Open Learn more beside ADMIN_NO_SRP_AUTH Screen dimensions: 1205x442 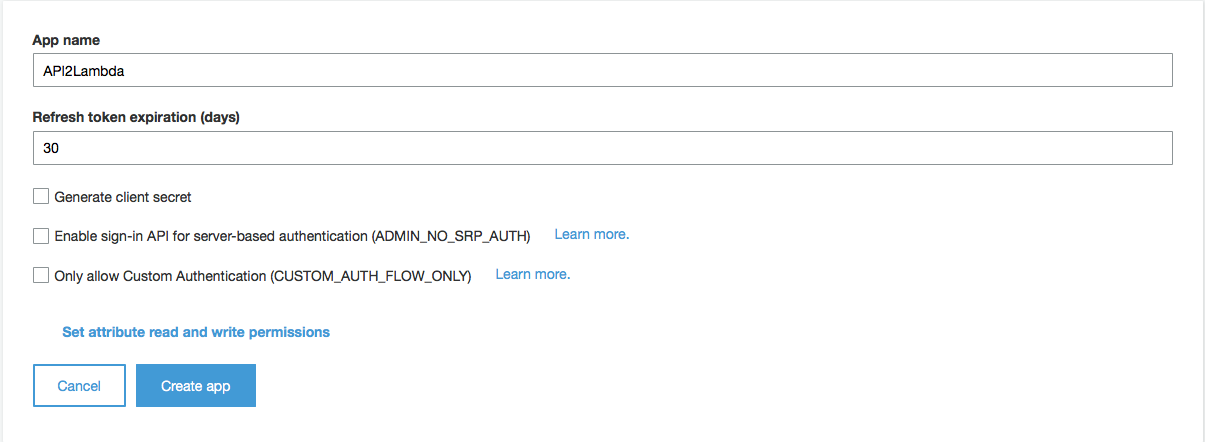592,235
